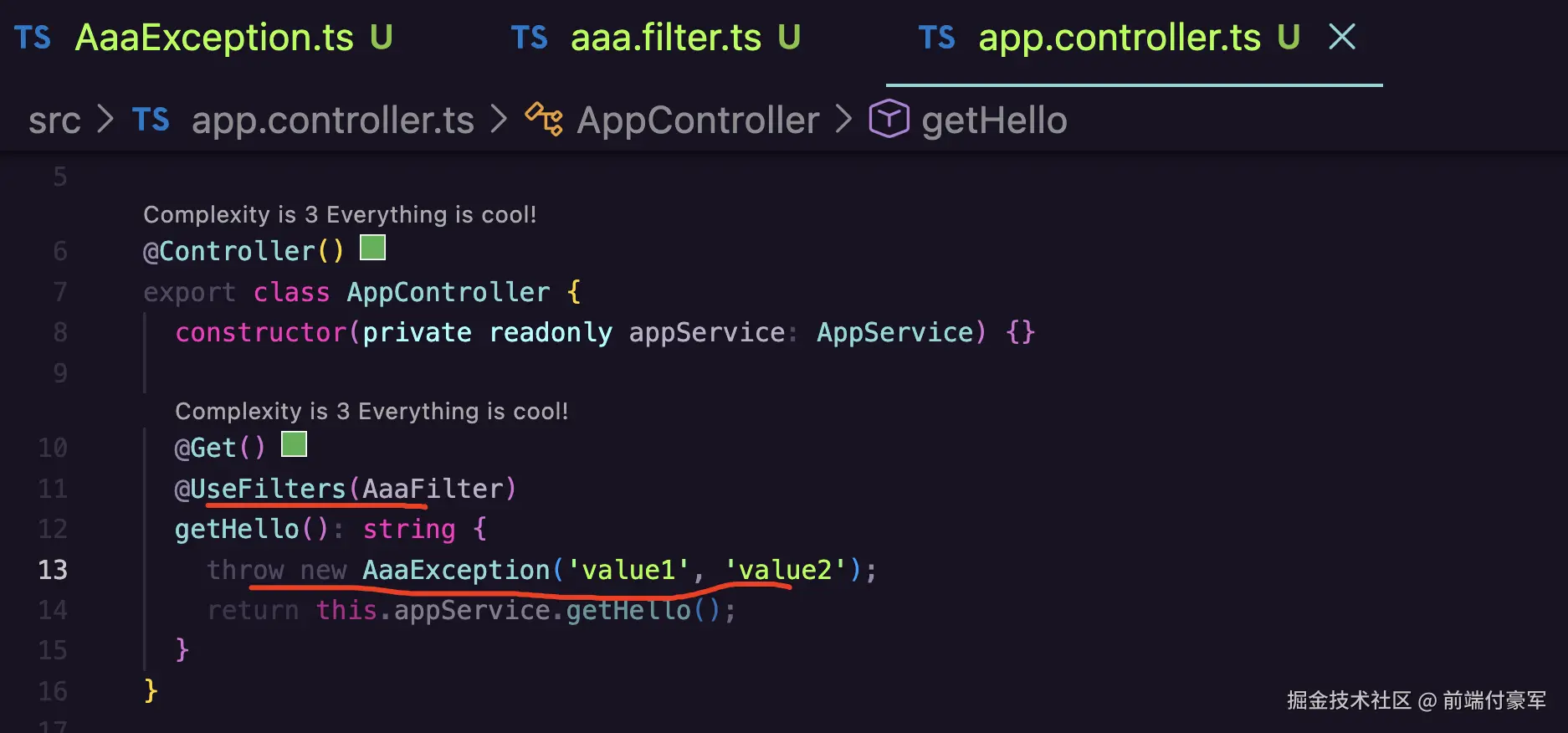Expand breadcrumb chevron after AppController
This screenshot has width=1568, height=733.
point(843,119)
